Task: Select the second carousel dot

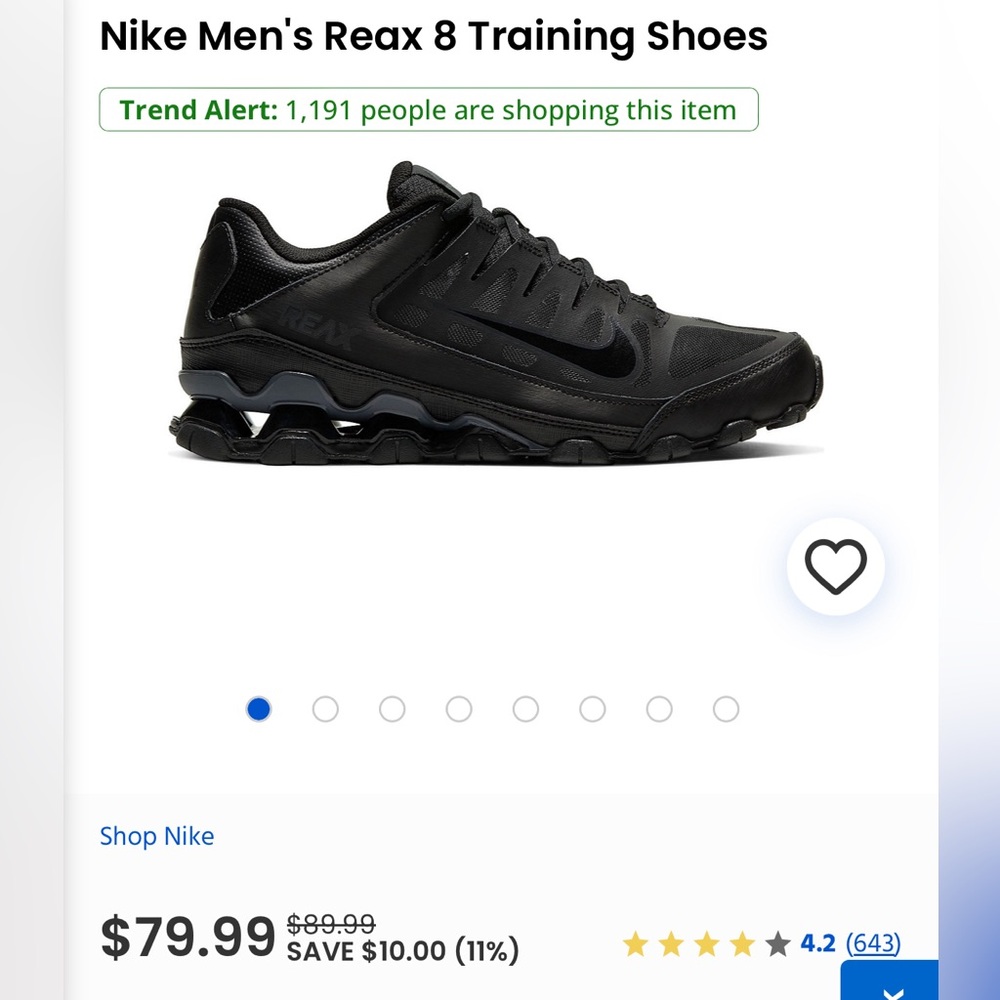Action: [x=326, y=709]
